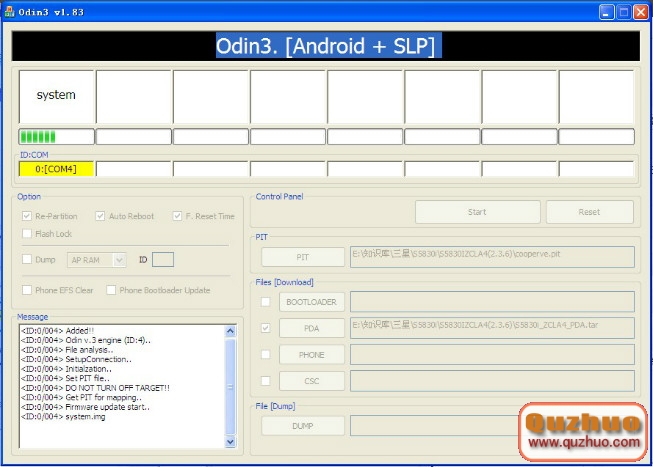Click log line 'Odin v.3 engine (ID:4)..'
653x467 pixels.
(86, 340)
